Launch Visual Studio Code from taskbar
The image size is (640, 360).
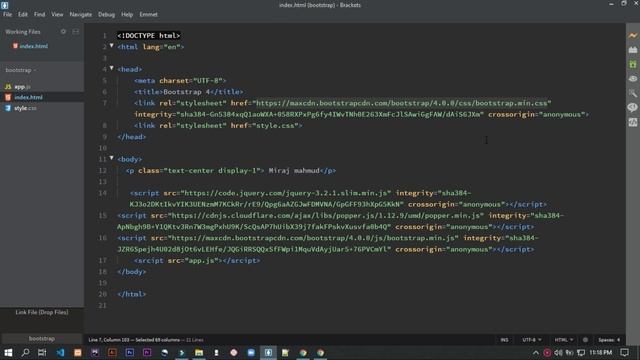click(60, 352)
